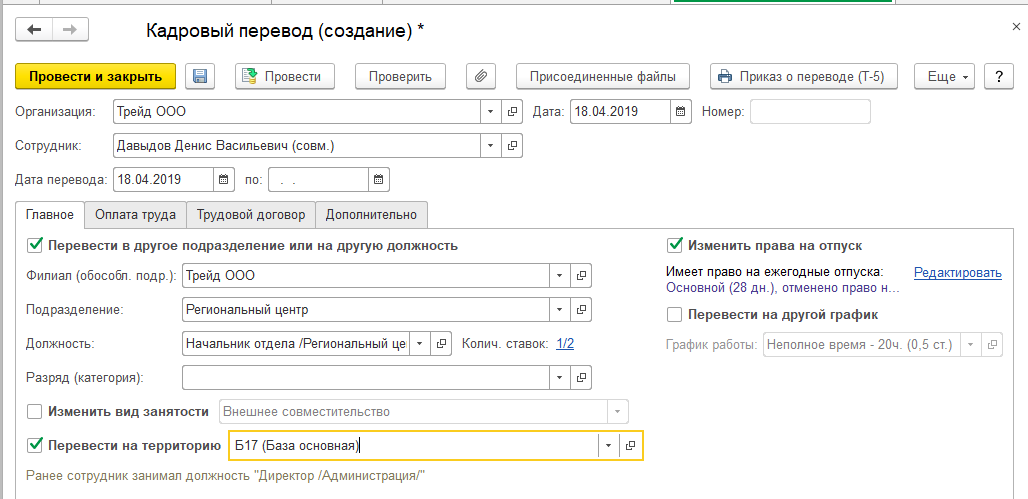Open the calendar for Дата перевода
This screenshot has width=1028, height=499.
coord(222,180)
